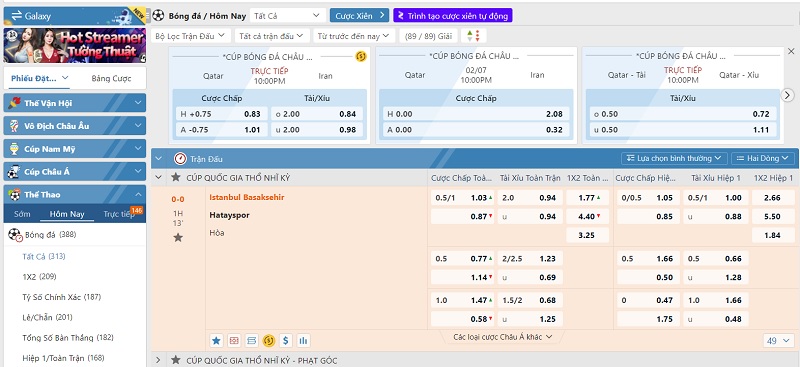Screen dimensions: 800x367
Task: Collapse CÚP QUỐC GIA THỔ NHĨ KỲ league
Action: pos(159,177)
